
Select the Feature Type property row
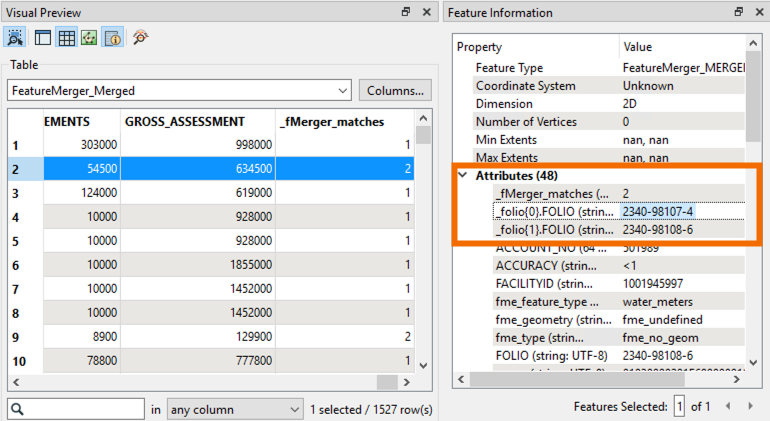tap(609, 68)
